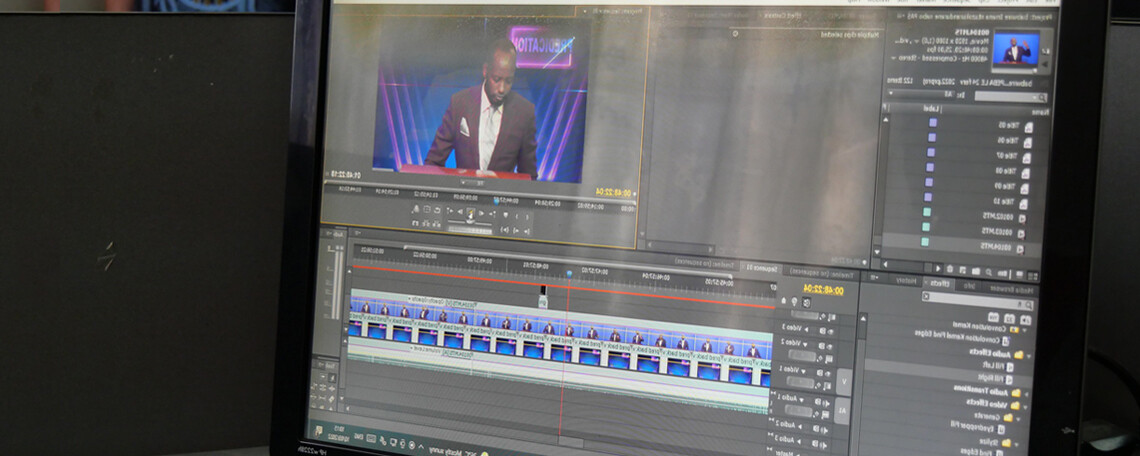The height and width of the screenshot is (456, 1140).
Task: Select the Selection arrow tool in Tools panel
Action: 332,377
